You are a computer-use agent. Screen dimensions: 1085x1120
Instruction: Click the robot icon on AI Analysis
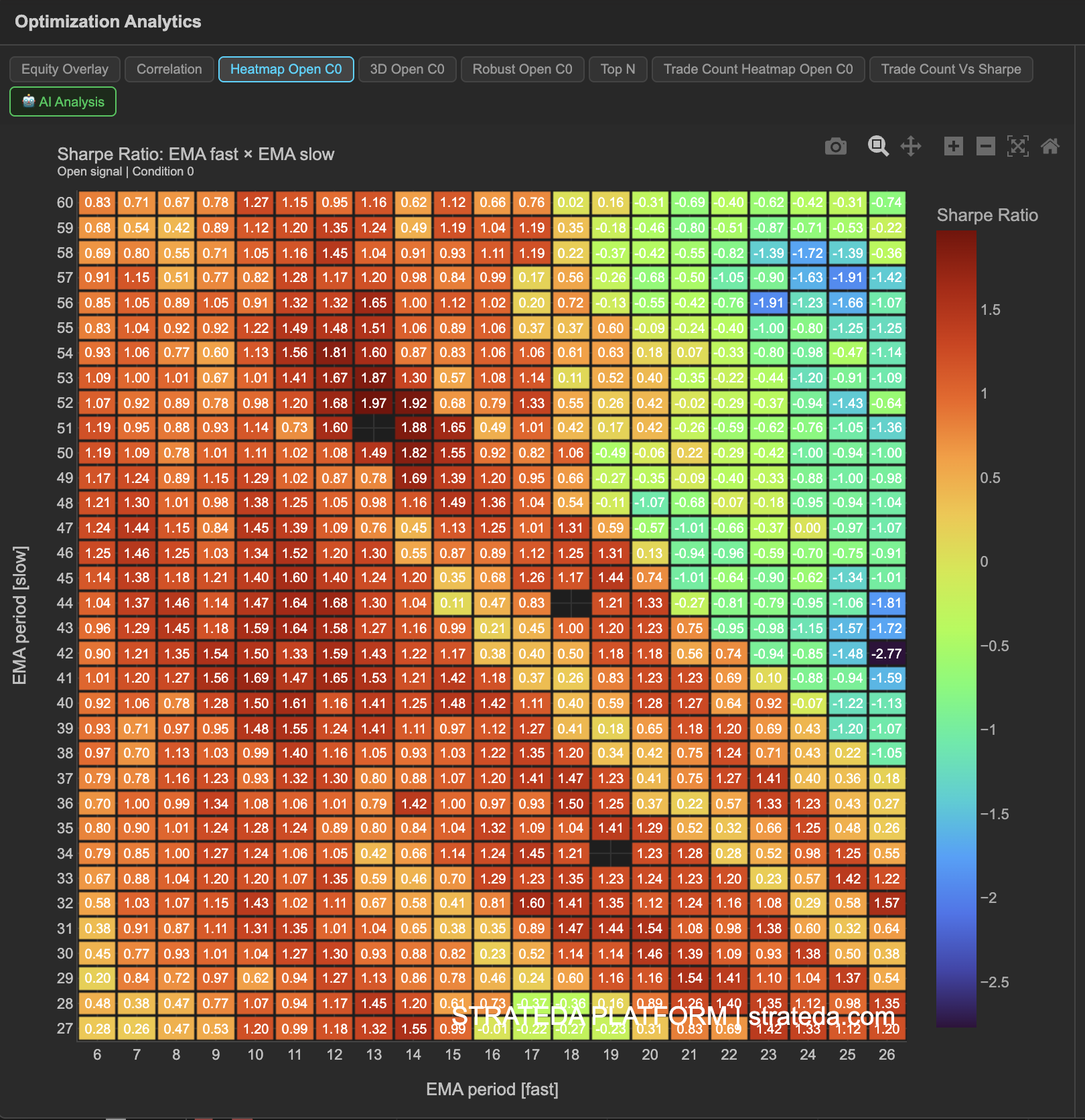click(28, 101)
